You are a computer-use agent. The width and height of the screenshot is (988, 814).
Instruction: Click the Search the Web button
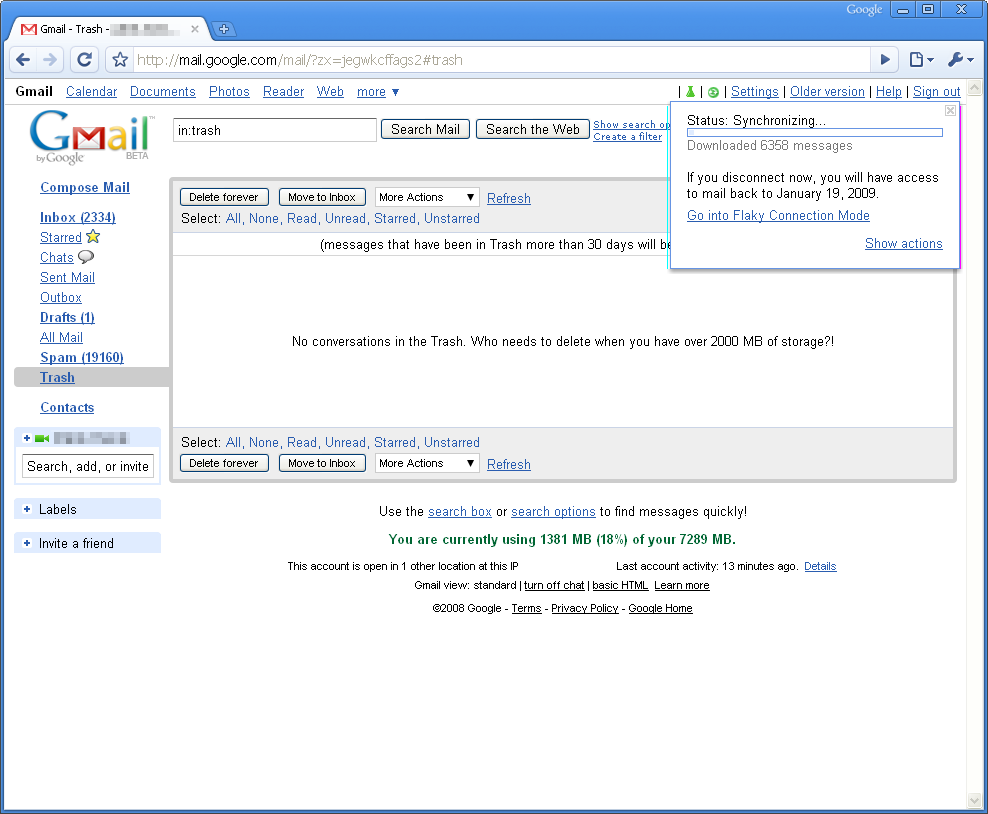(532, 129)
